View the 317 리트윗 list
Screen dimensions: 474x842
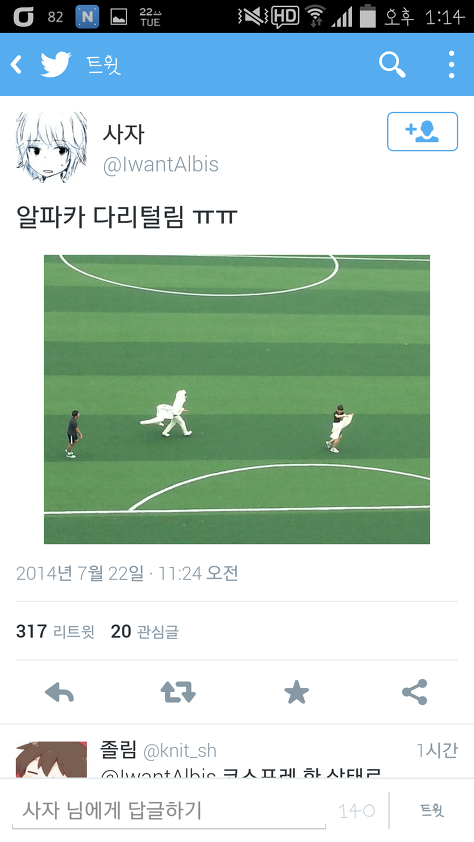55,632
